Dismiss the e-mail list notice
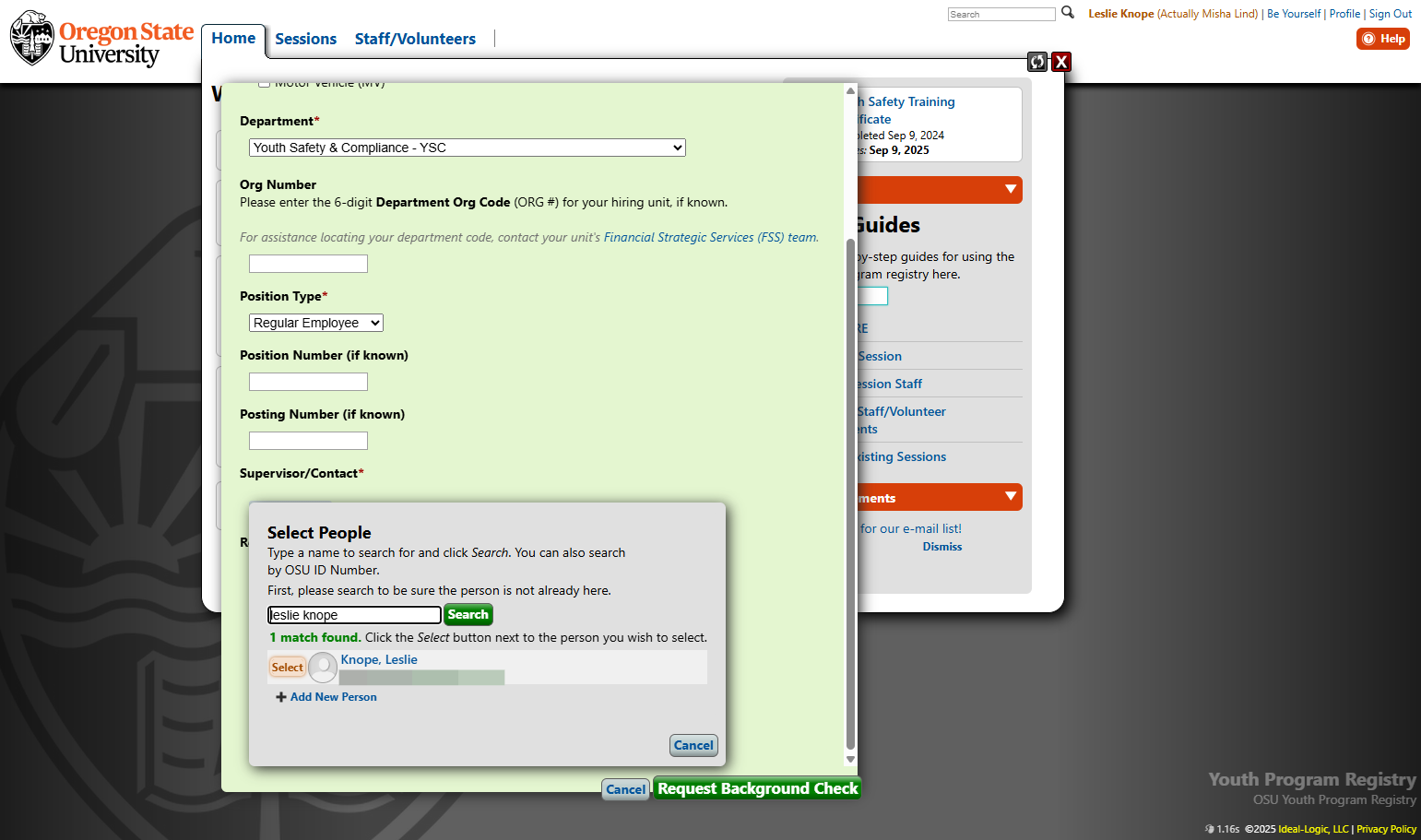The width and height of the screenshot is (1421, 840). pos(942,547)
